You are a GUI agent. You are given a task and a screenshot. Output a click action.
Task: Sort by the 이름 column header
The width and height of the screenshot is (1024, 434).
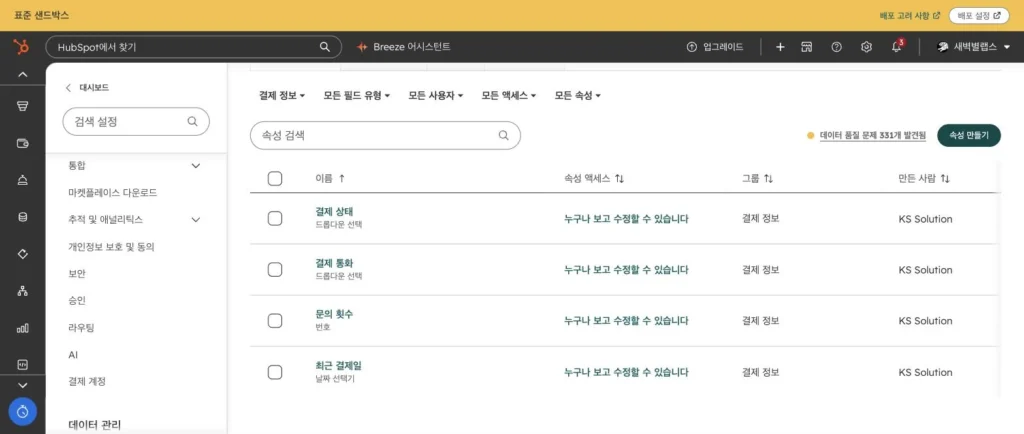tap(330, 178)
